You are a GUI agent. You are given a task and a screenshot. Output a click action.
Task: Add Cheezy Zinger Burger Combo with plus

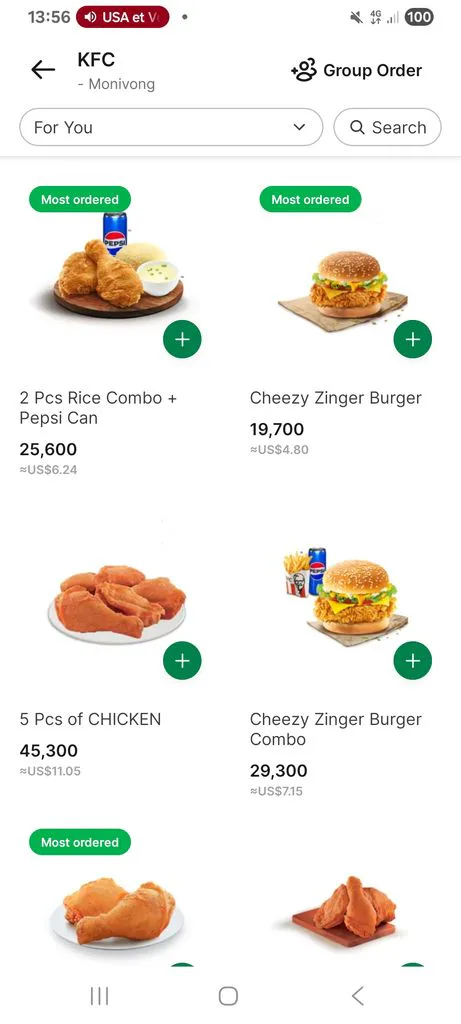(413, 661)
